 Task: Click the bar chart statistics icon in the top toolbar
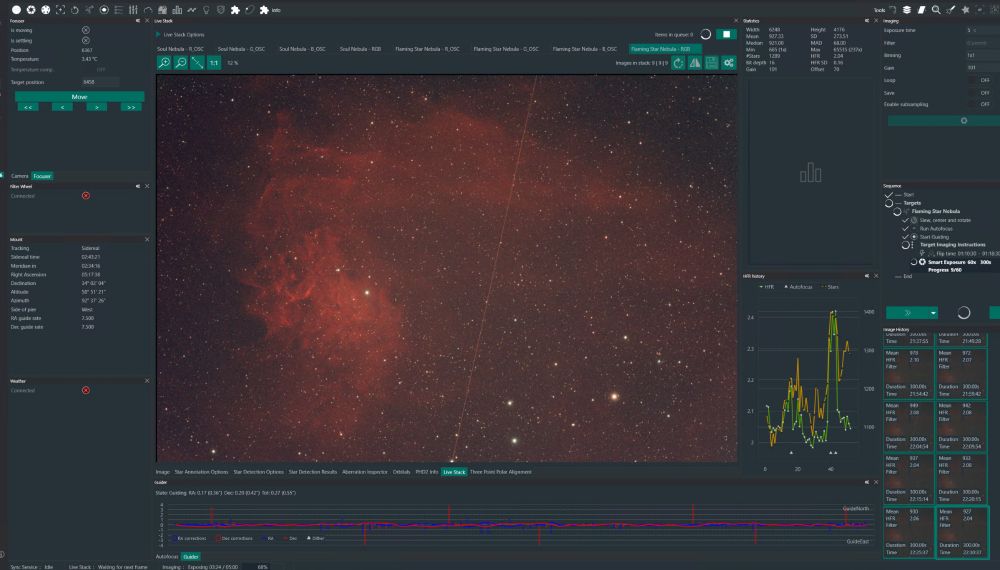coord(177,10)
